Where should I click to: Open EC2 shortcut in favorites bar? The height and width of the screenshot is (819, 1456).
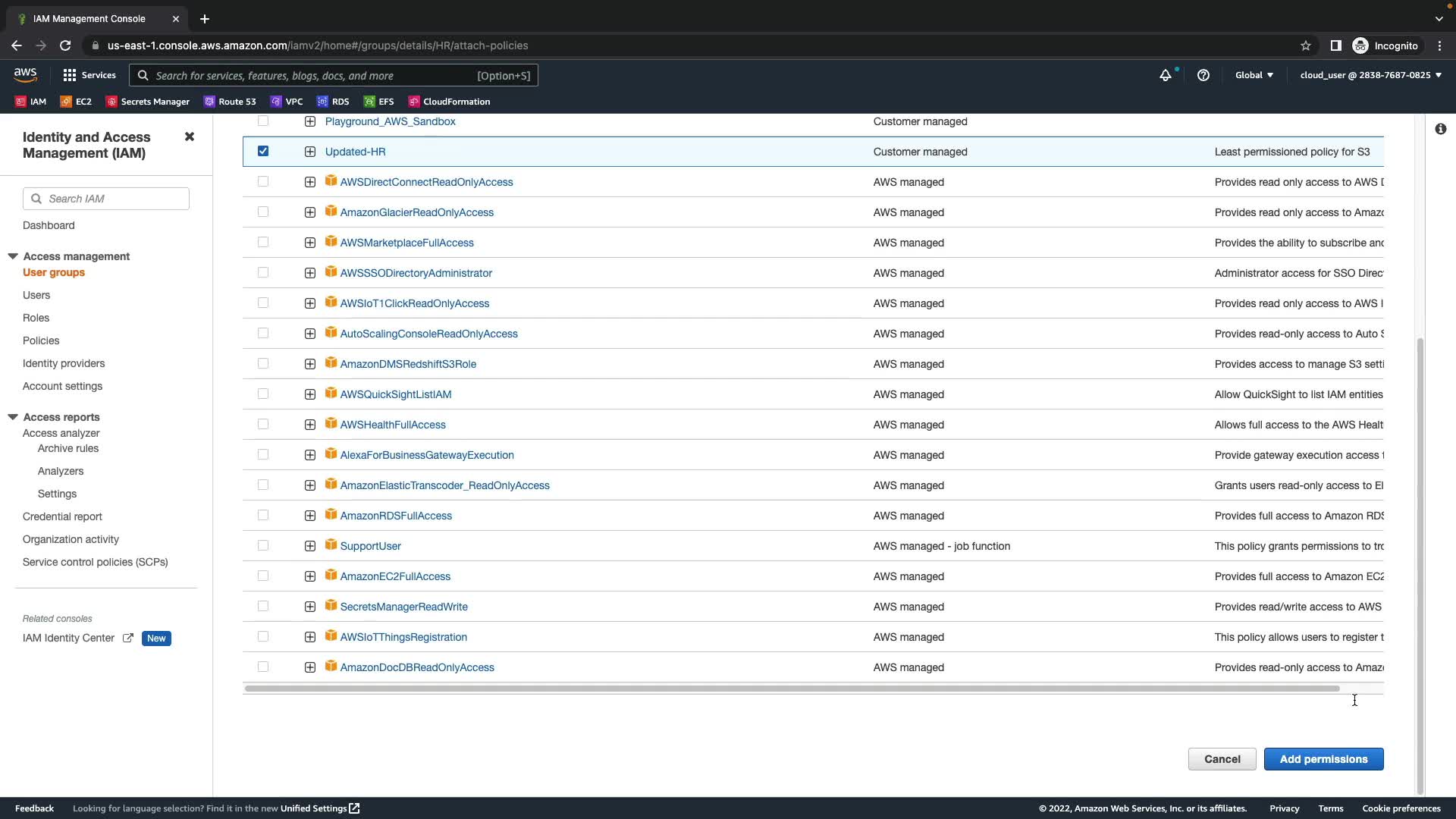(x=76, y=102)
